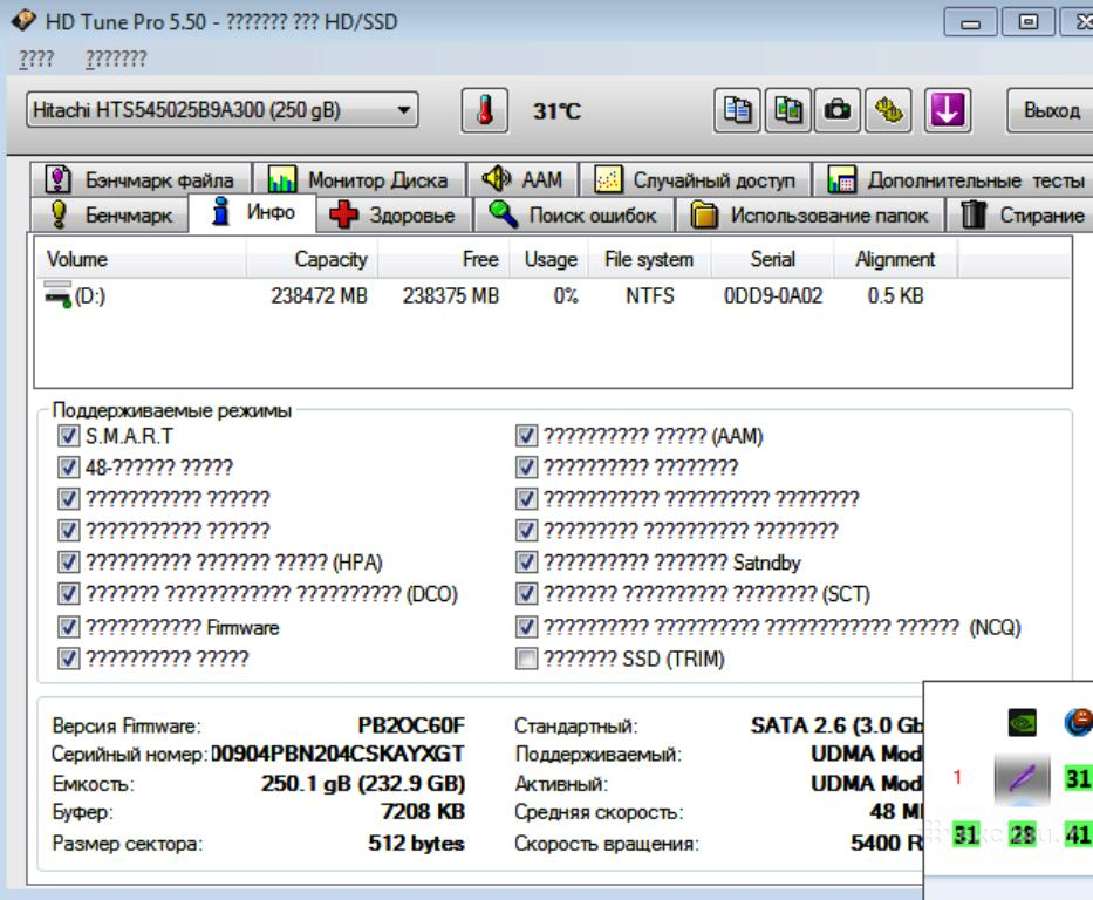Click the second copy screenshot icon

pyautogui.click(x=788, y=110)
